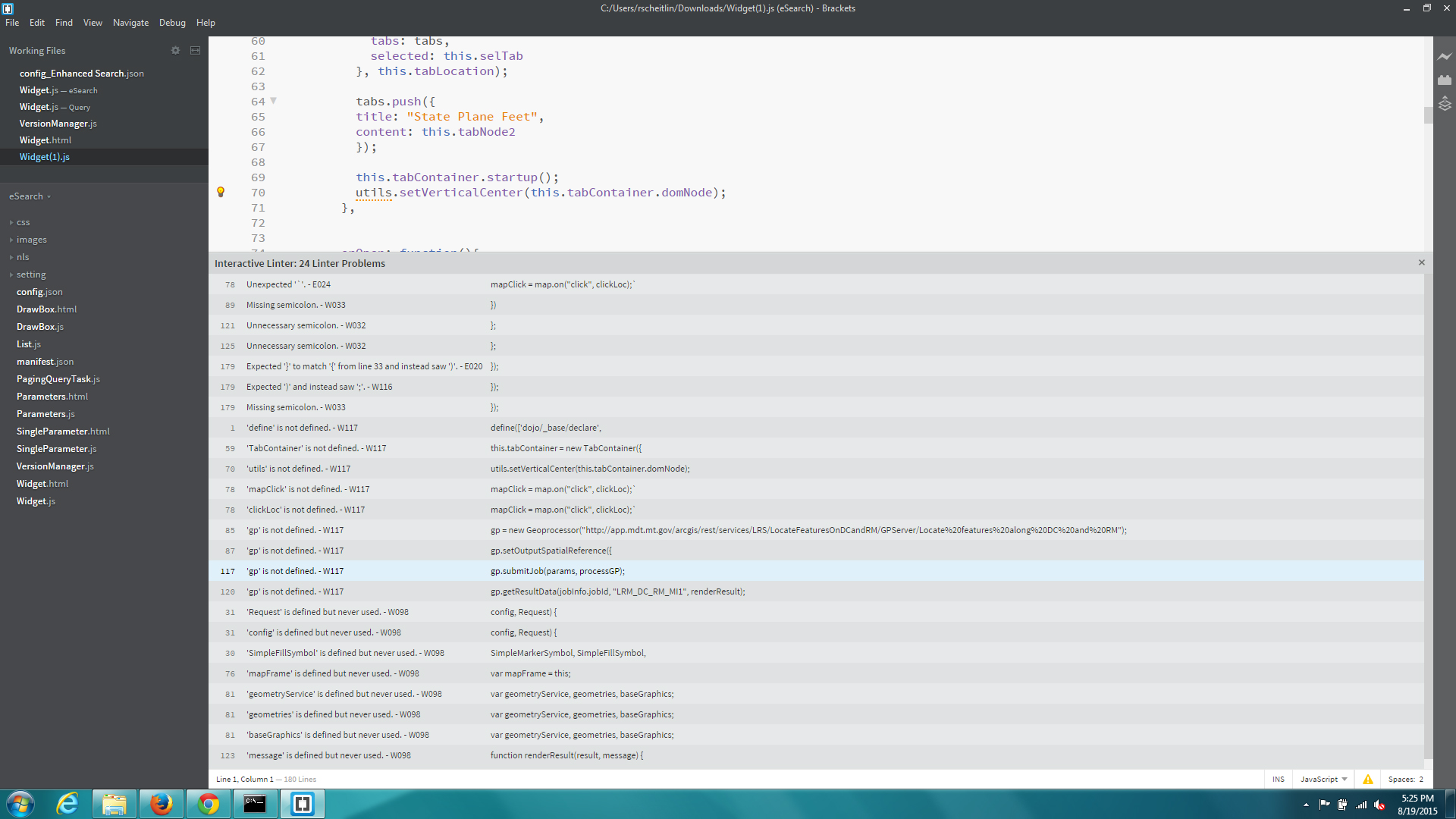Click the lightbulb lint hint on line 70
Viewport: 1456px width, 819px height.
tap(221, 192)
